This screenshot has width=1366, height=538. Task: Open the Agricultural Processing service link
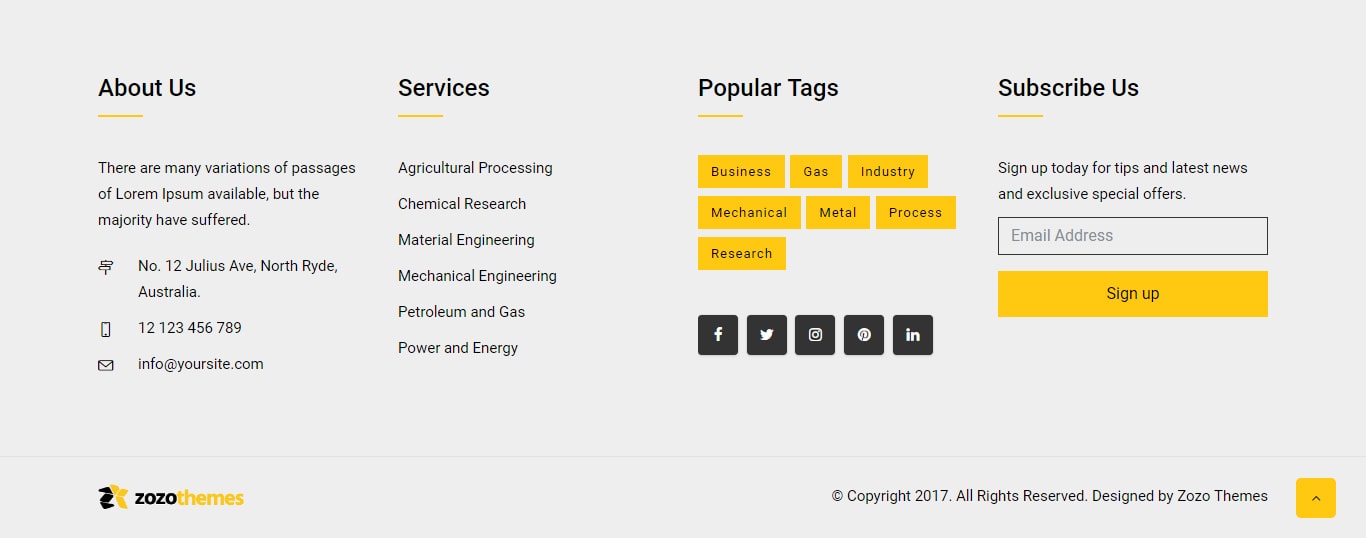(475, 168)
